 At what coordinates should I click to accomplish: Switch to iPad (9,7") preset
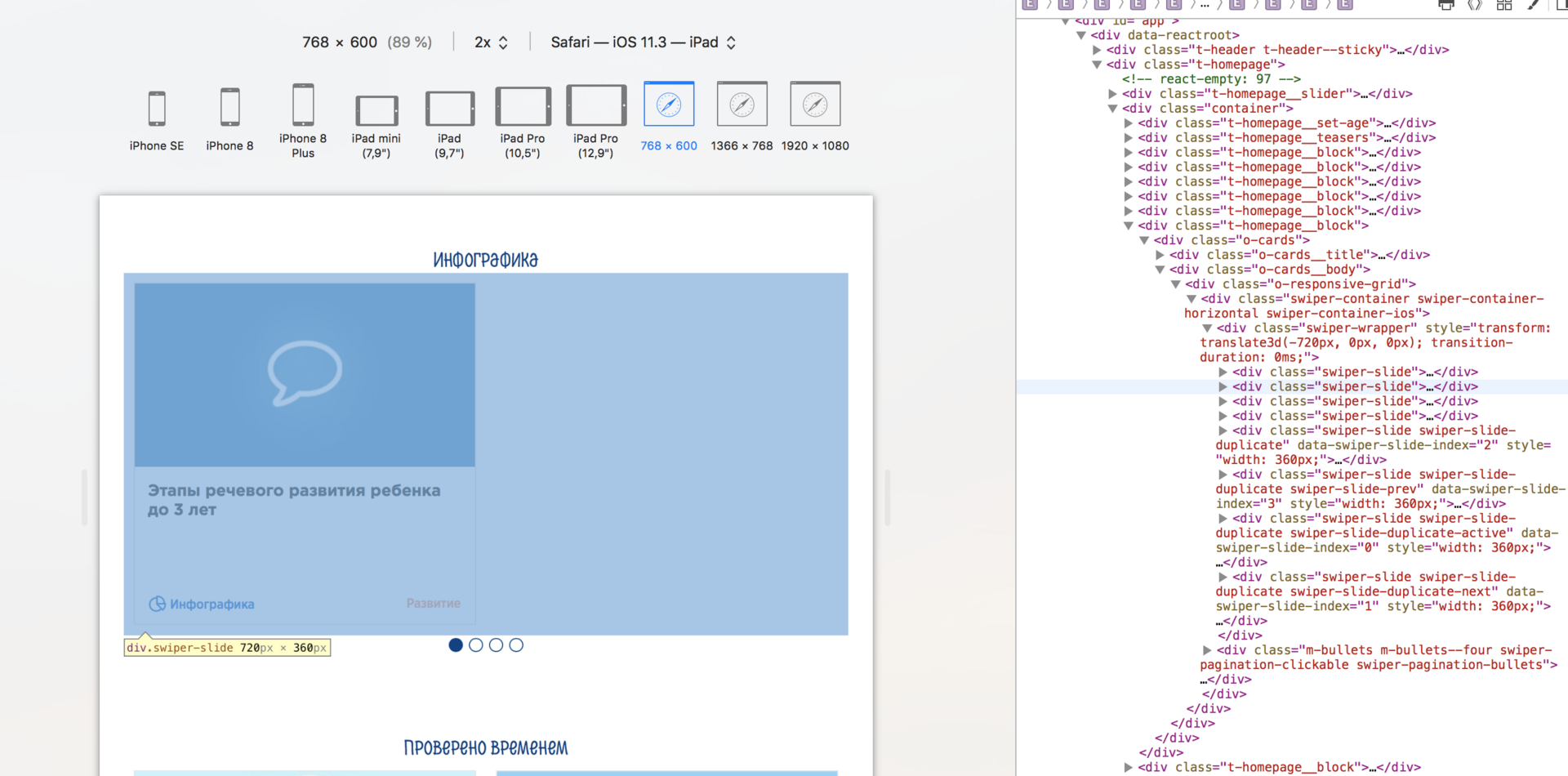(x=449, y=125)
